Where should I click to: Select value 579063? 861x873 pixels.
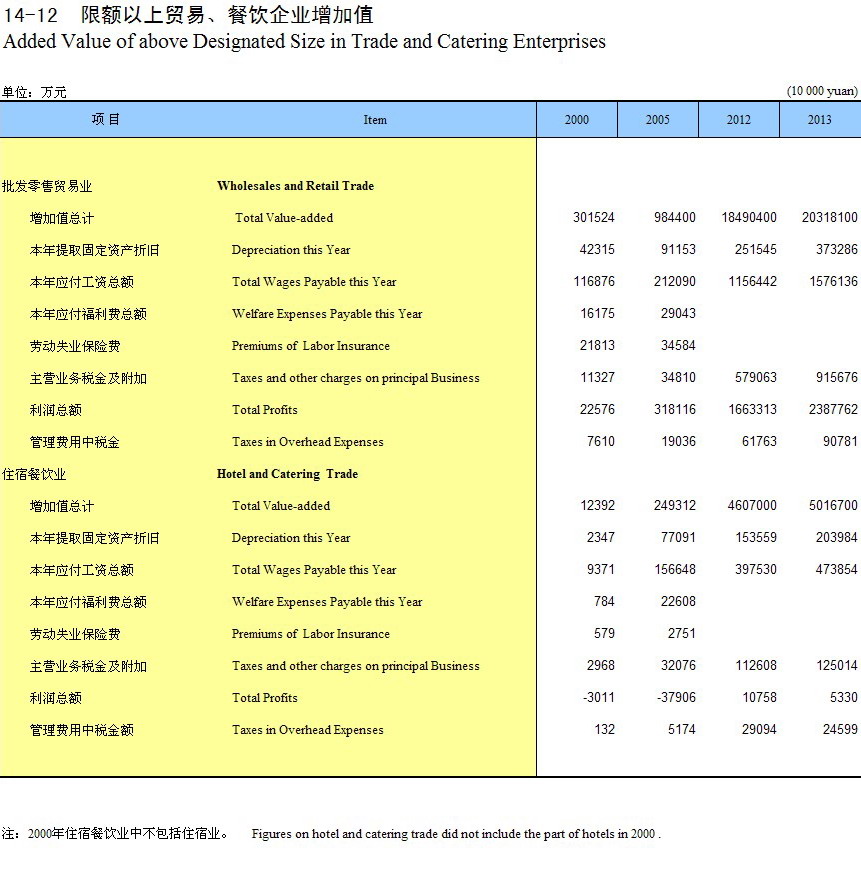tap(756, 377)
